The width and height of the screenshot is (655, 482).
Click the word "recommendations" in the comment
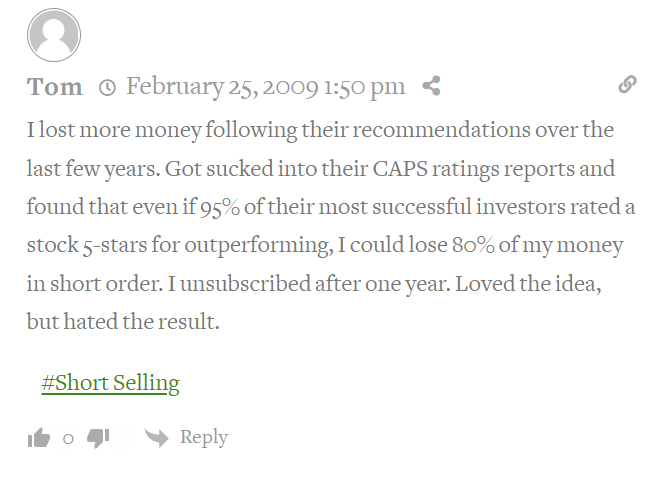pyautogui.click(x=442, y=130)
